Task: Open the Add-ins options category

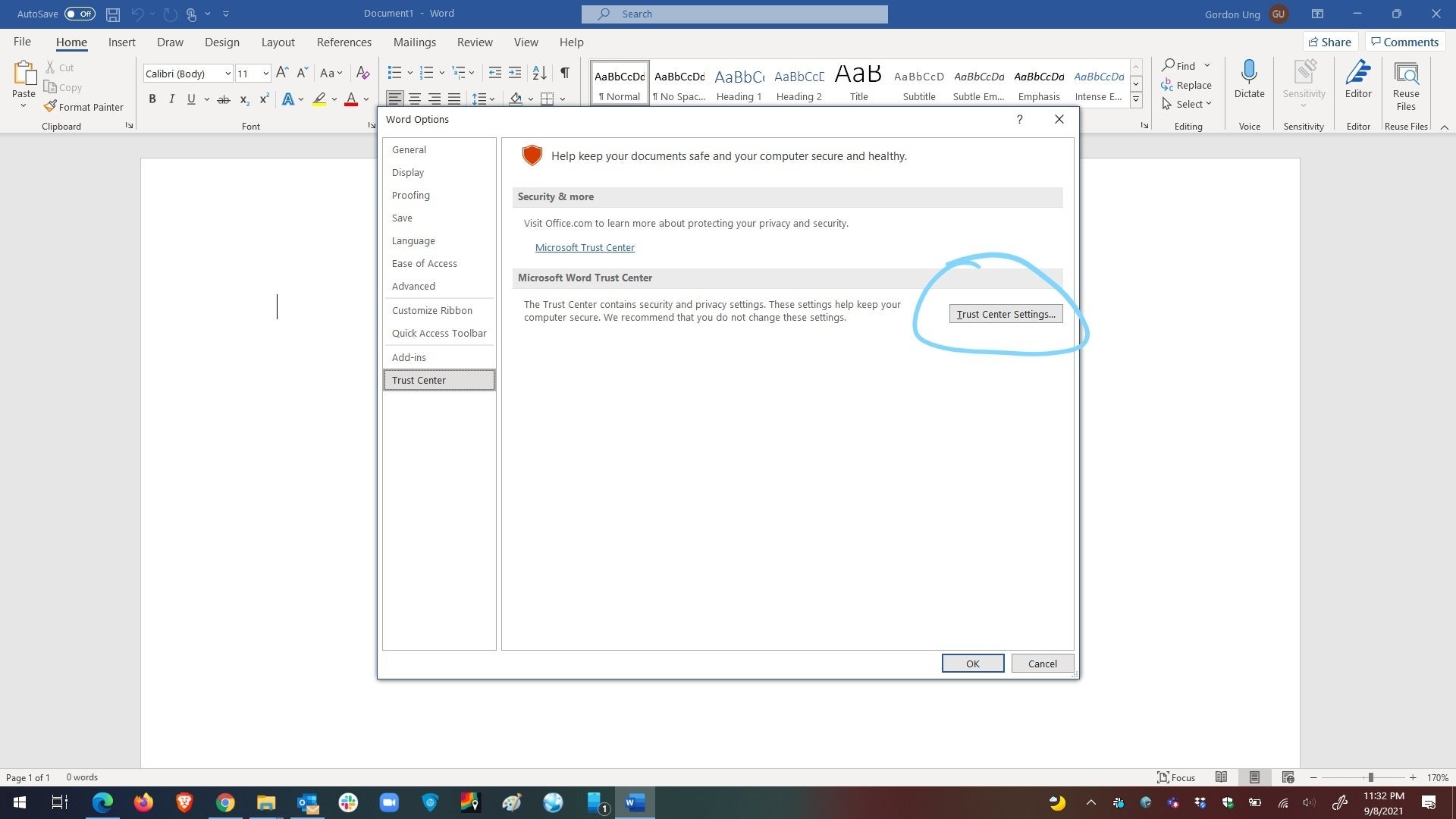Action: 439,357
